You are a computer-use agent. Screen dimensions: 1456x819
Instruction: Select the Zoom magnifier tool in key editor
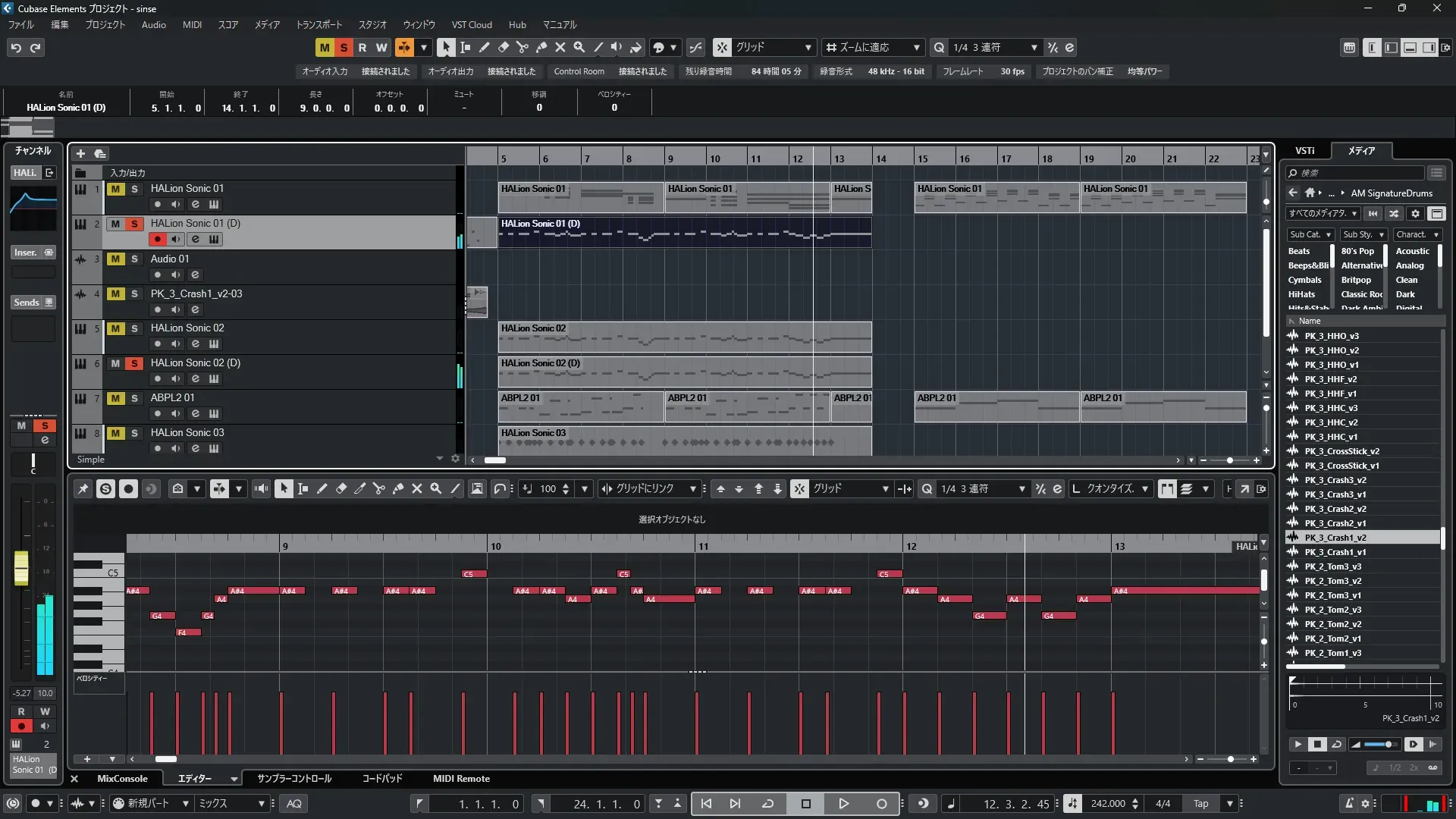tap(436, 489)
